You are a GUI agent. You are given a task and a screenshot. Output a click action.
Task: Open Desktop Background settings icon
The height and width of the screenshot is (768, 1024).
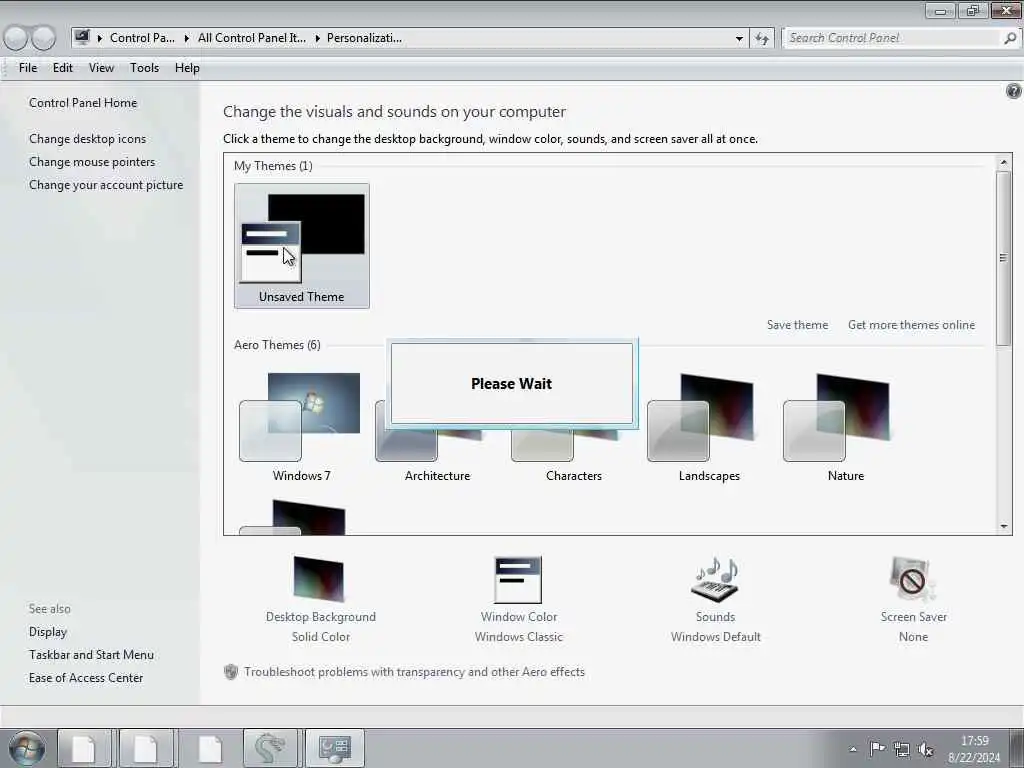click(319, 579)
